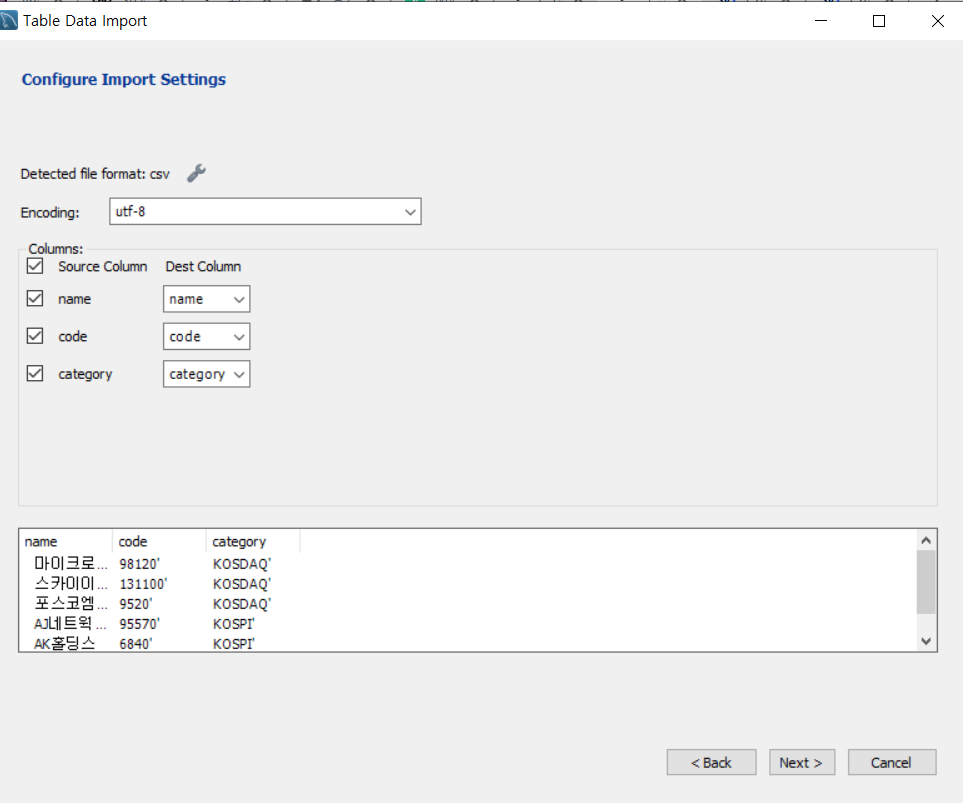Select the AJ네트웍 name cell
Viewport: 963px width, 803px height.
[x=70, y=624]
